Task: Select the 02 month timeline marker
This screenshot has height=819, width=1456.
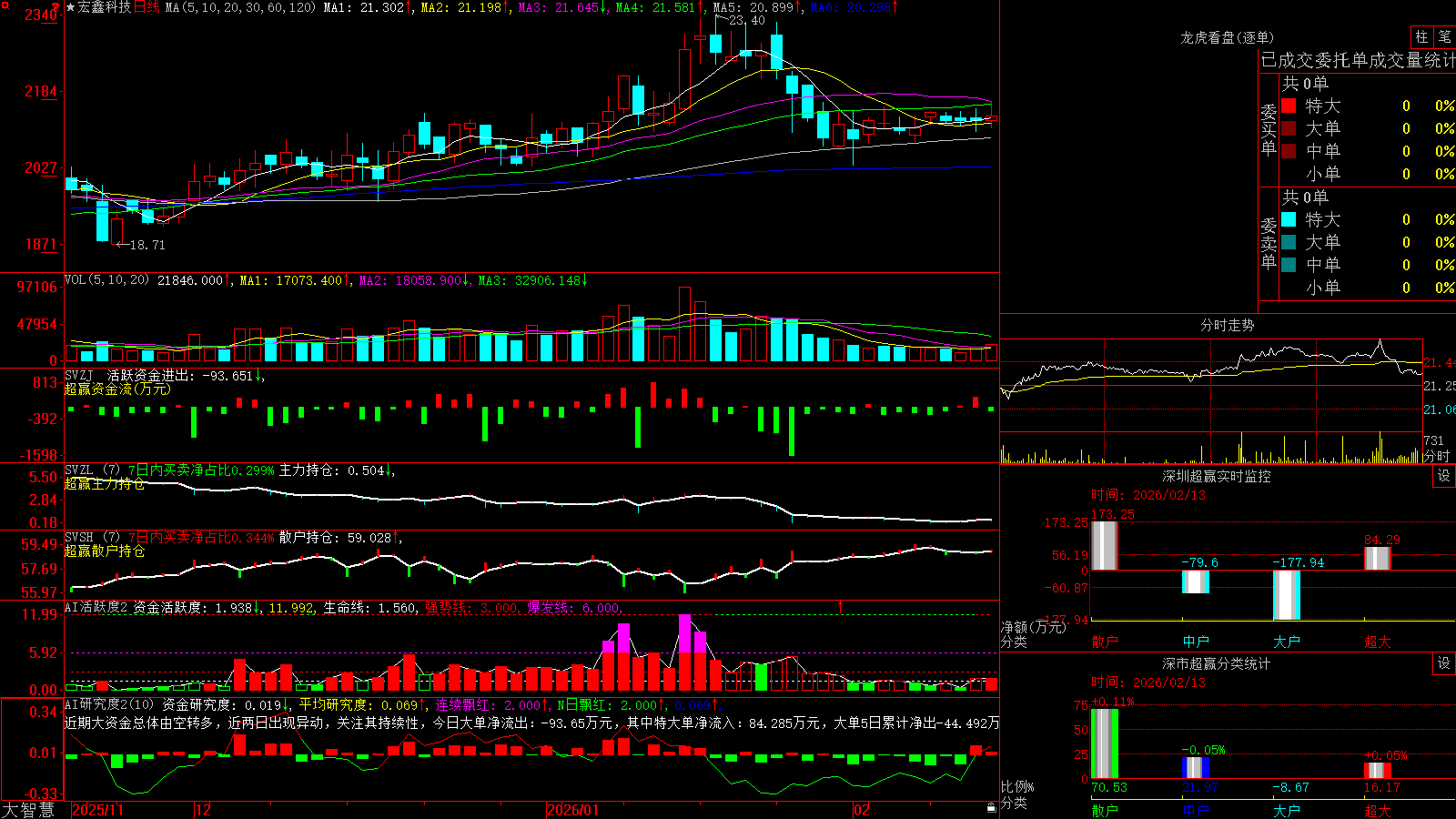Action: click(862, 810)
